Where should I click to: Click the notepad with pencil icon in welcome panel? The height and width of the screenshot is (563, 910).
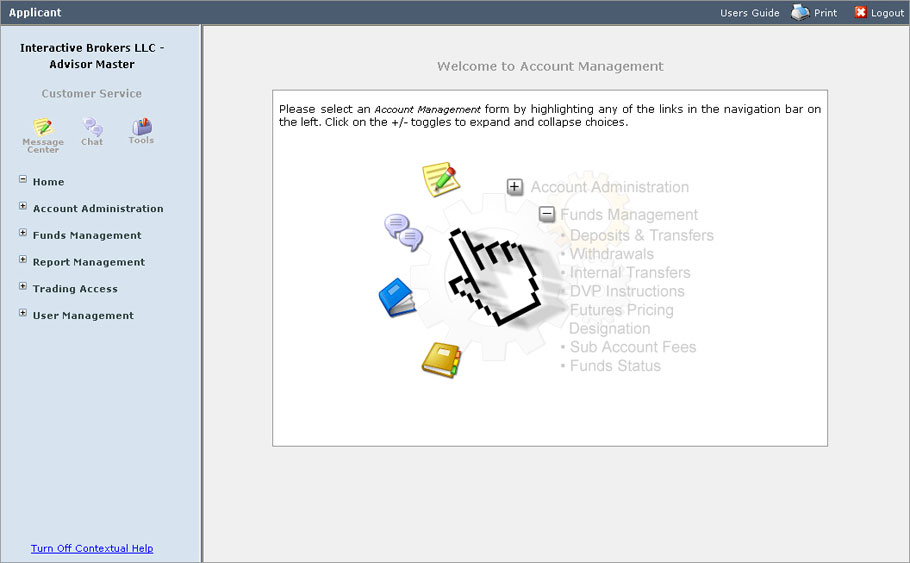[x=441, y=179]
